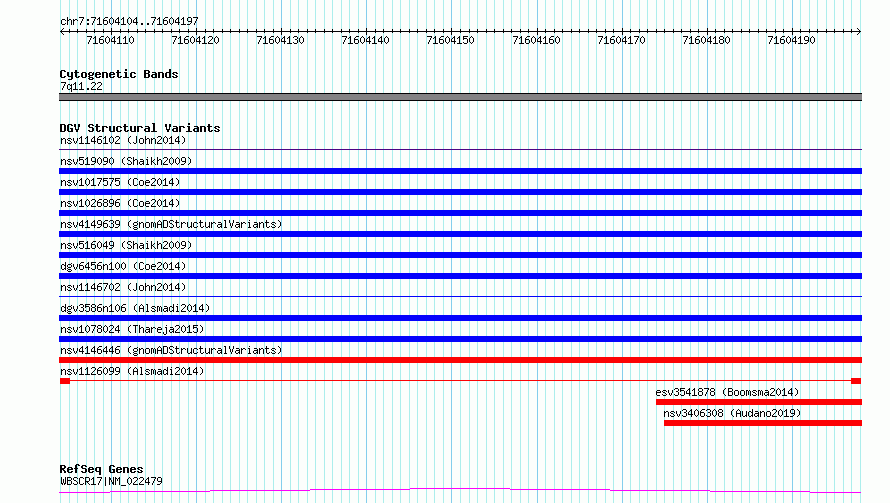Click ruler position 71604150
Screen dimensions: 890x503
[x=451, y=40]
